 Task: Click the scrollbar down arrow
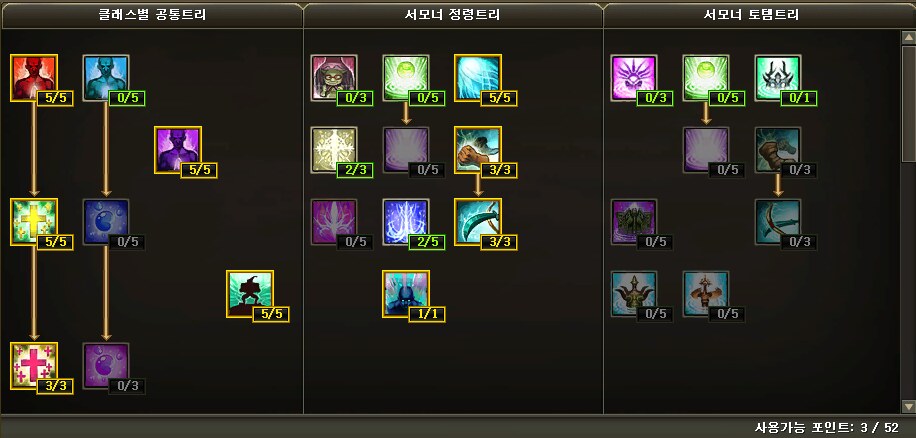(x=908, y=405)
